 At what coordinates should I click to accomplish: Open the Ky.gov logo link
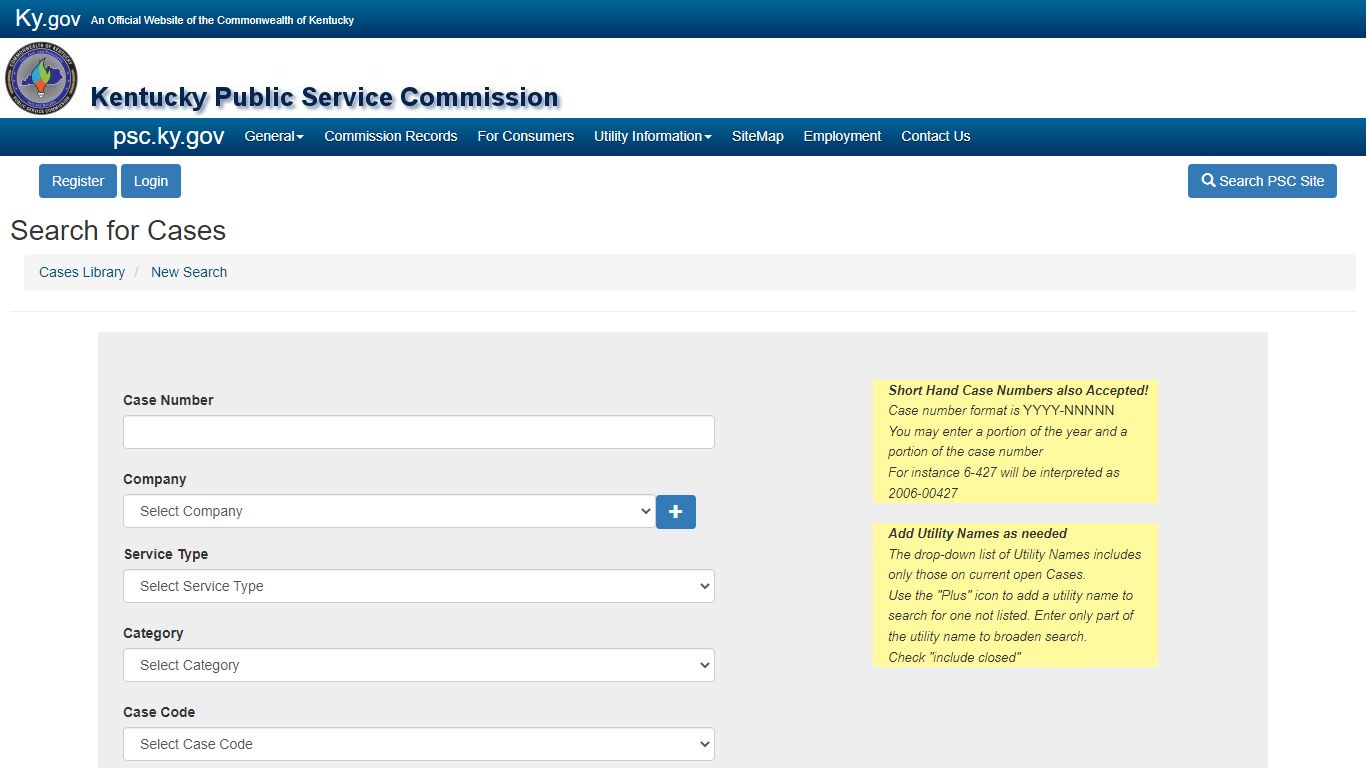tap(48, 19)
